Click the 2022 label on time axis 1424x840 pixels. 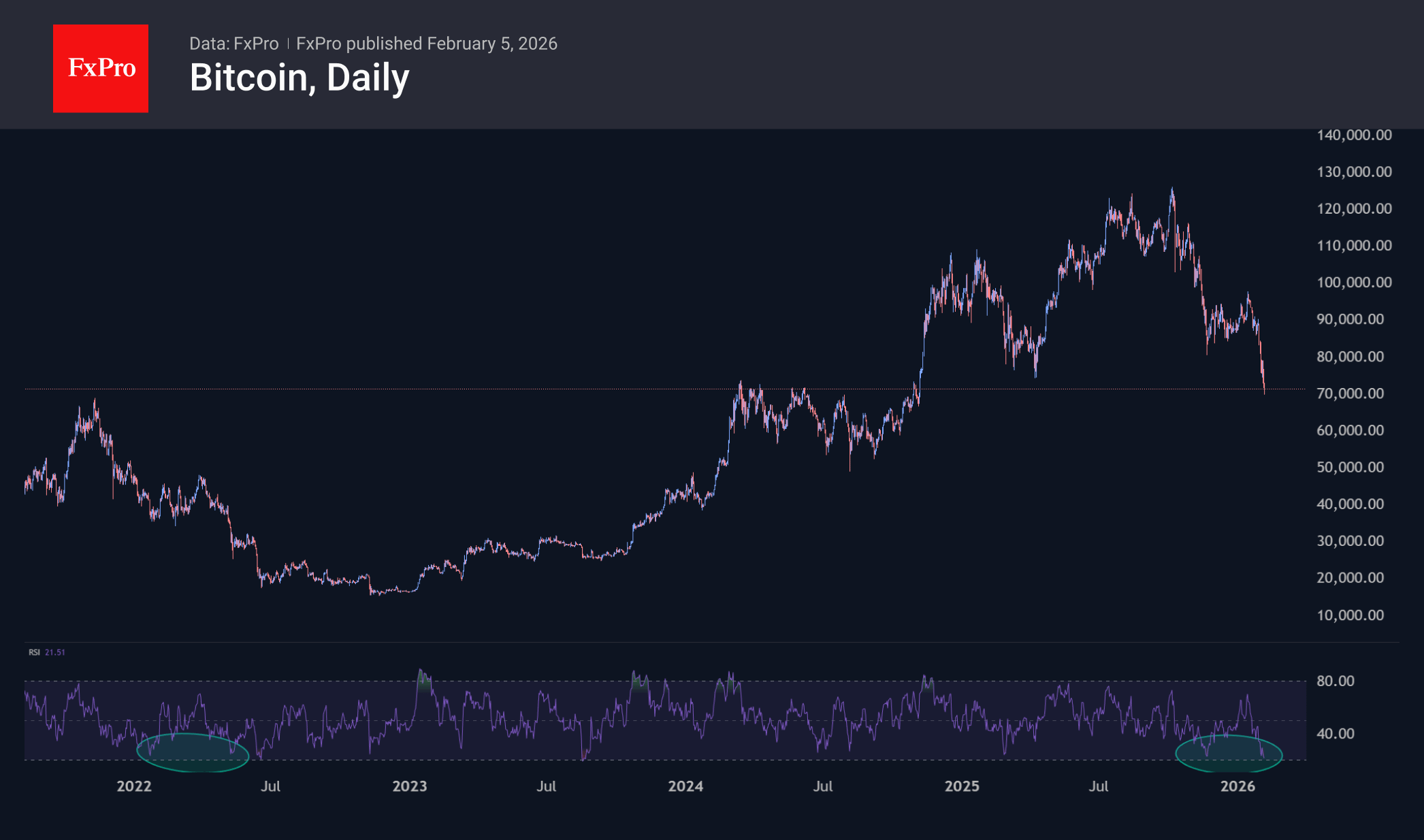point(134,786)
